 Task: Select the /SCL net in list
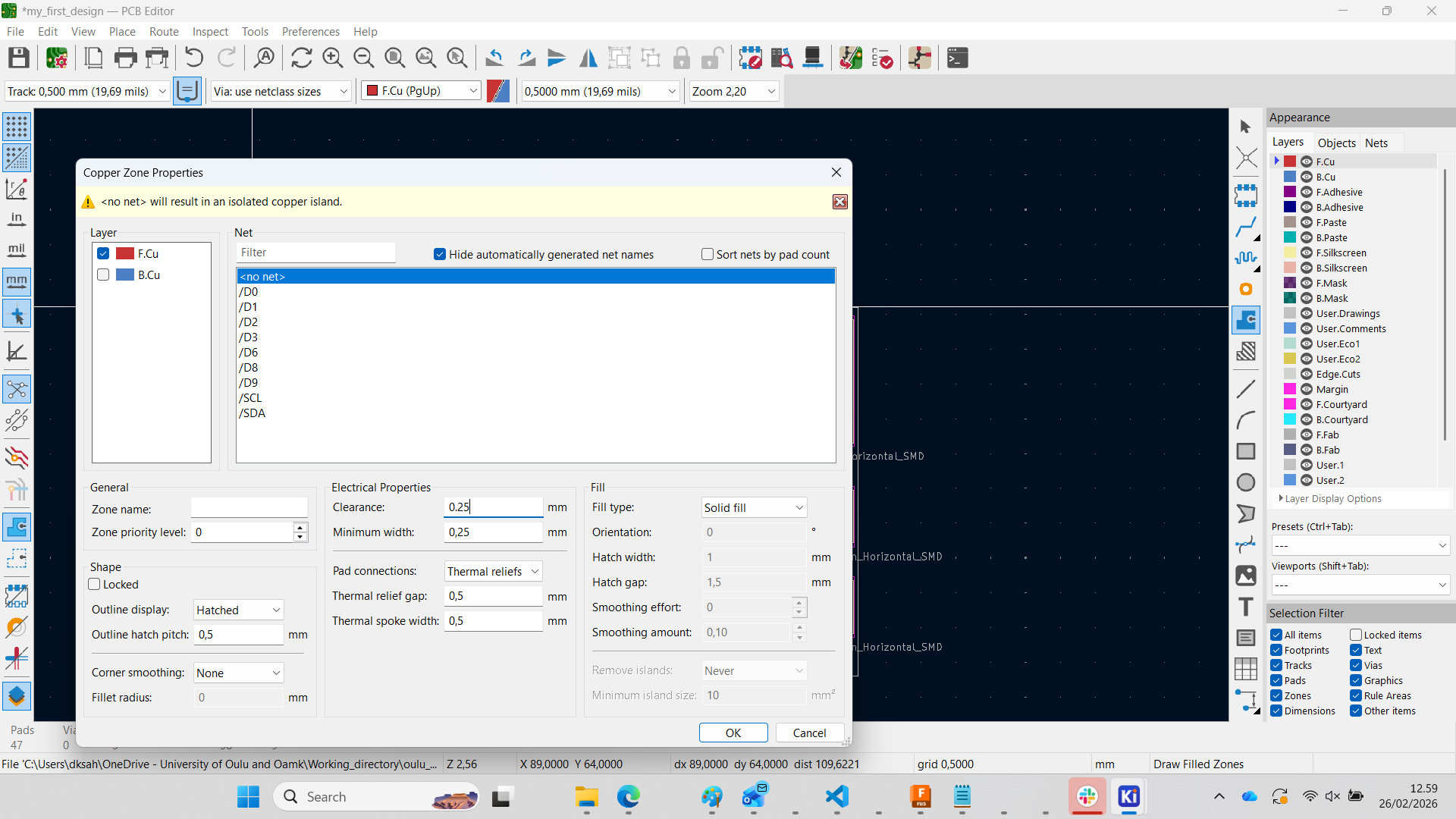pos(251,397)
